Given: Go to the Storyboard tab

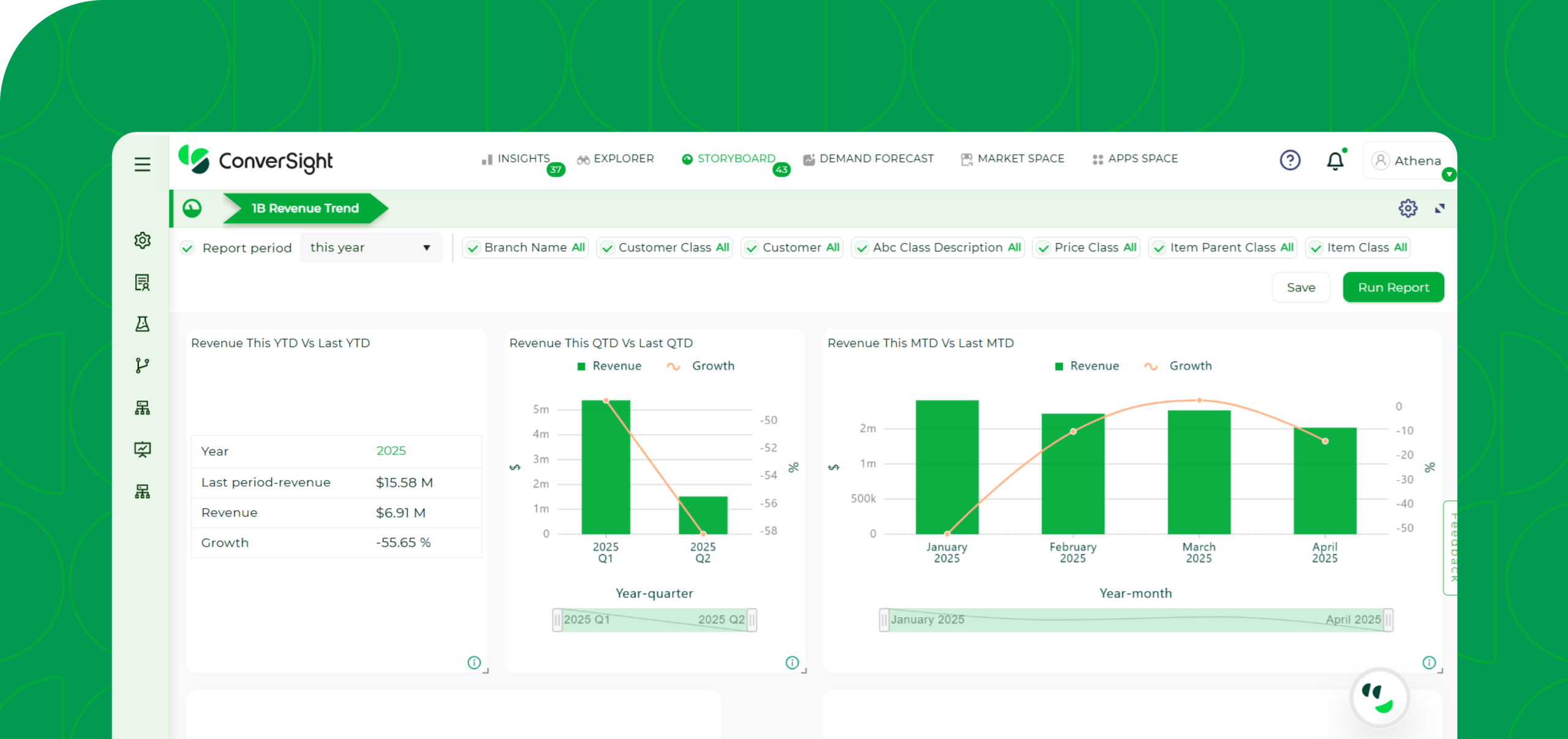Looking at the screenshot, I should [x=729, y=159].
